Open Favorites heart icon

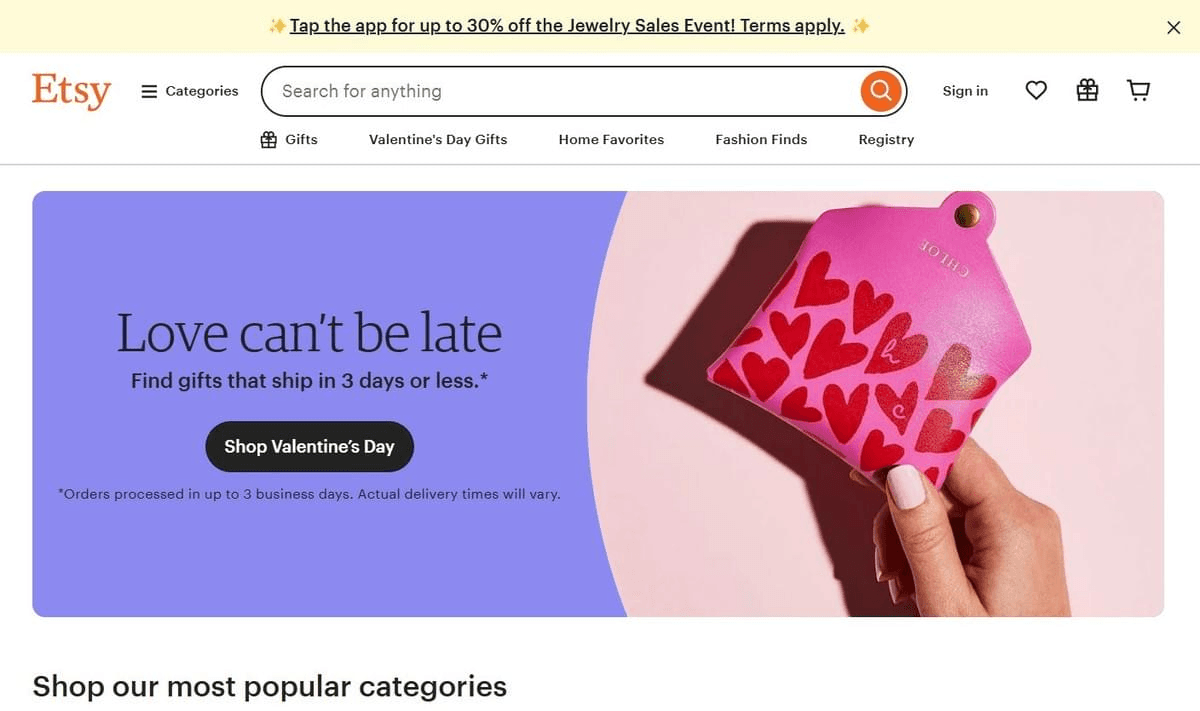point(1036,91)
